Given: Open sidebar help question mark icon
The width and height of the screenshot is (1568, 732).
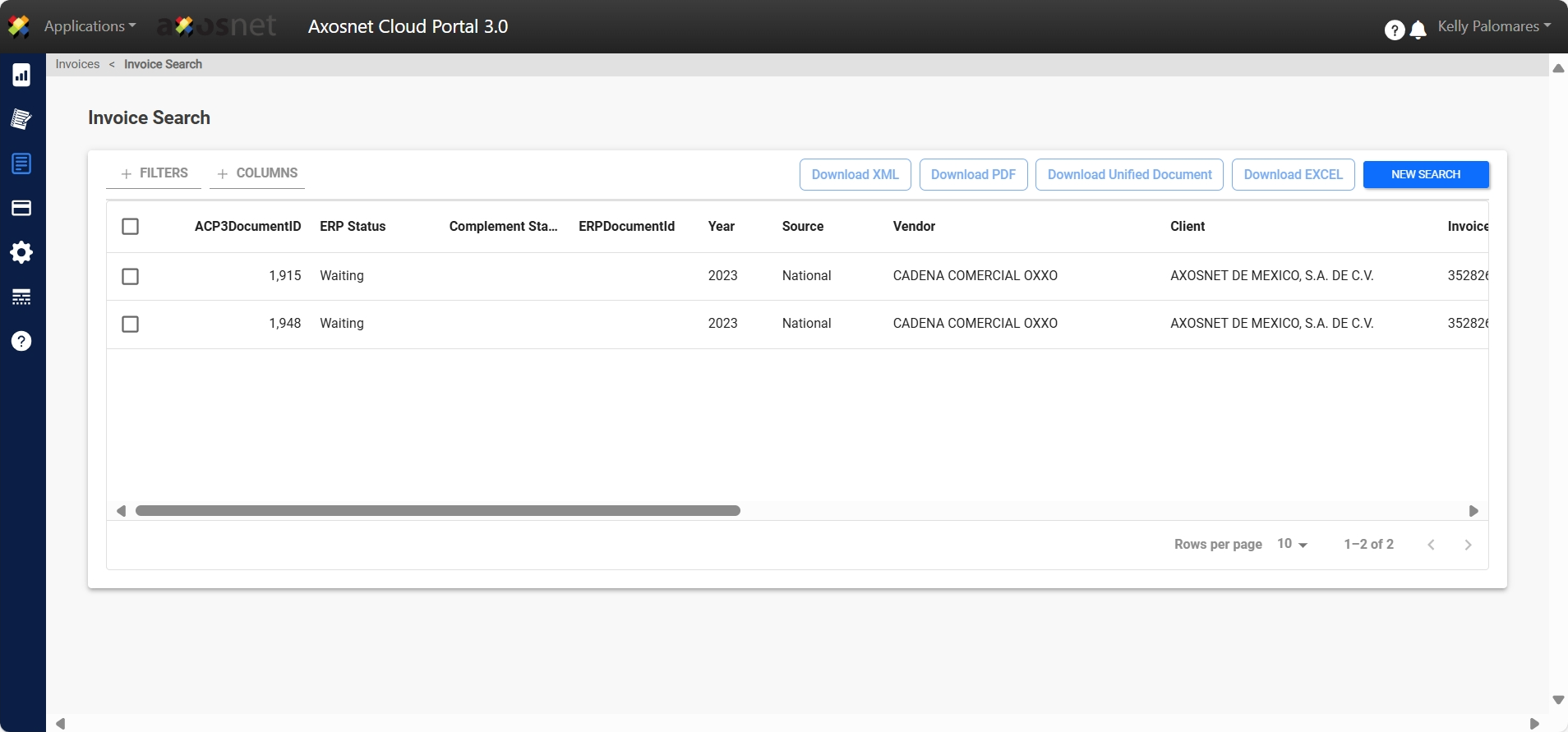Looking at the screenshot, I should tap(21, 341).
